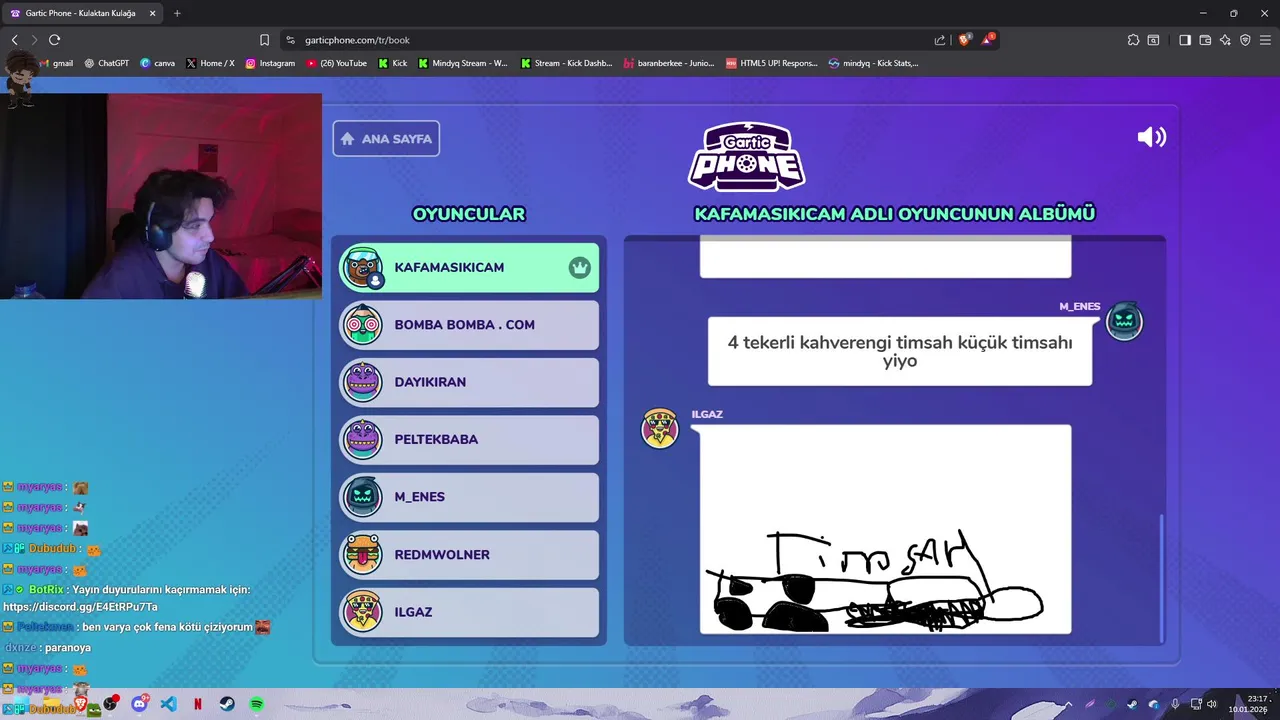Image resolution: width=1280 pixels, height=720 pixels.
Task: Click the '4 tekerli kahverengi timsah' sentence bubble
Action: coord(900,352)
